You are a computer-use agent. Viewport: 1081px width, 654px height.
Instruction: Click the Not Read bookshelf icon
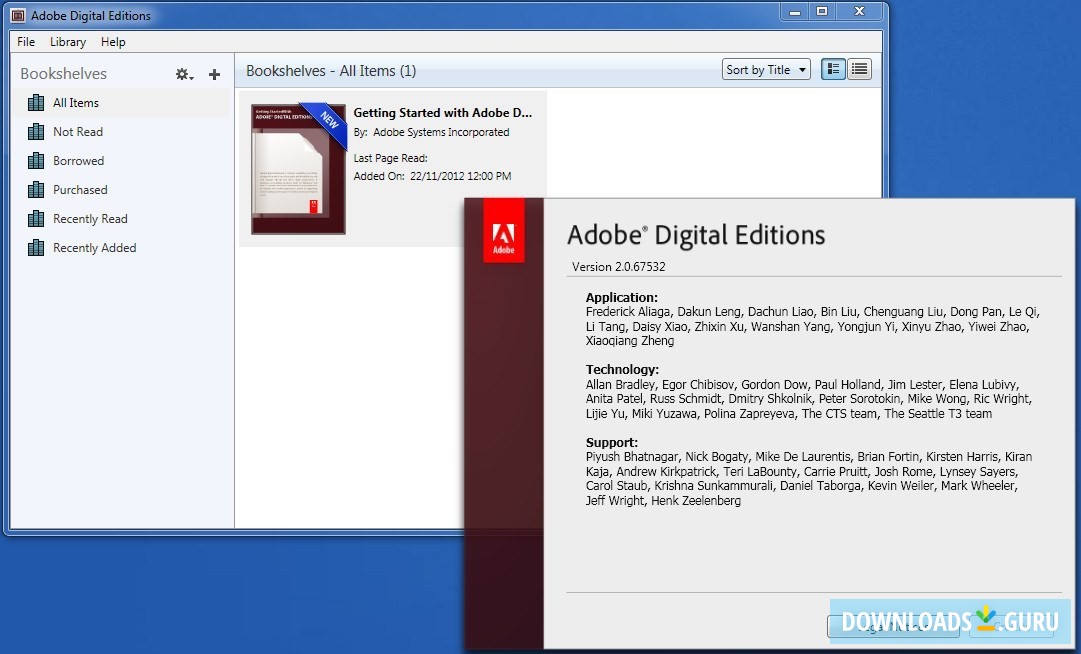(x=36, y=132)
